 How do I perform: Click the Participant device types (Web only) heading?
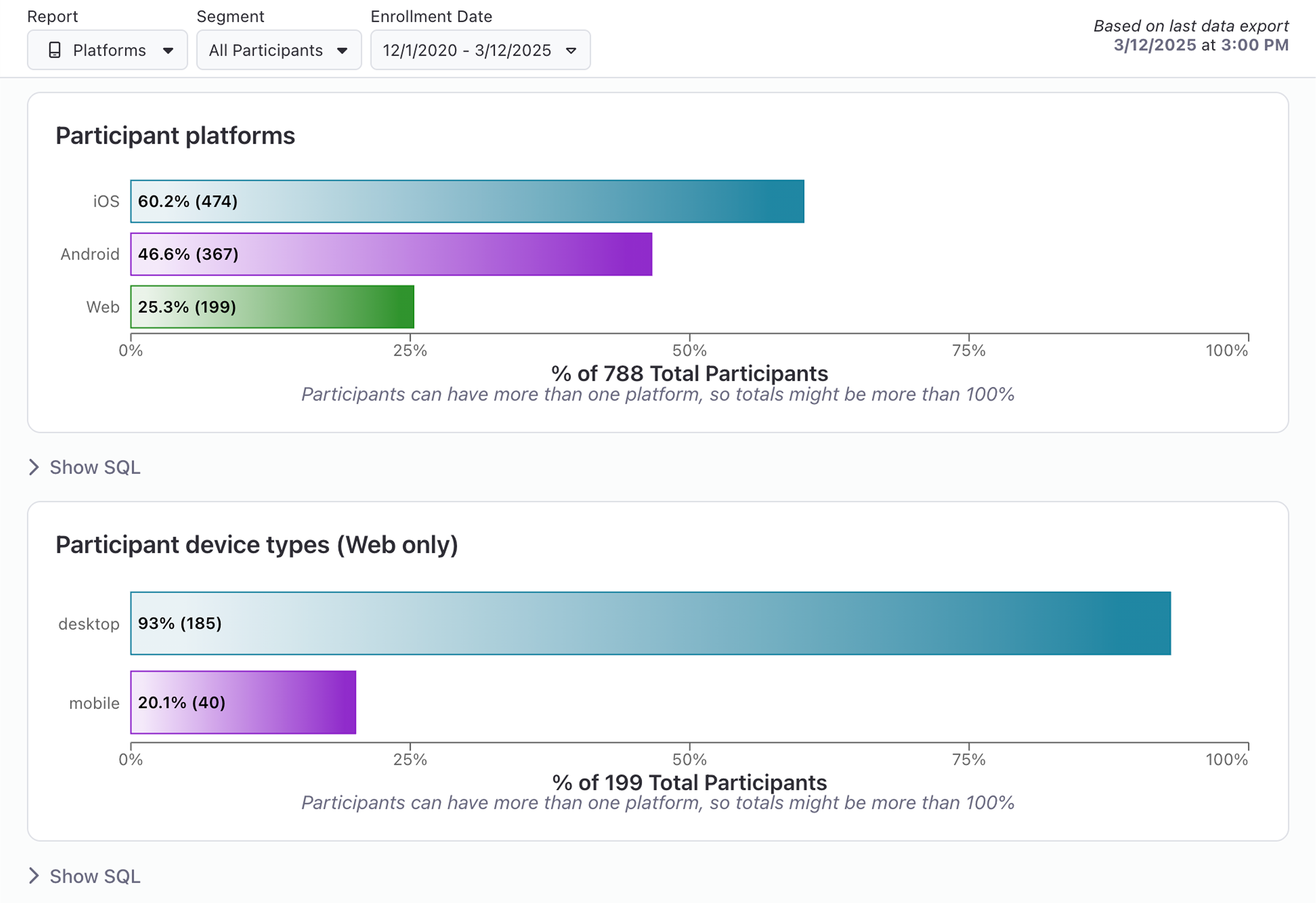[256, 545]
